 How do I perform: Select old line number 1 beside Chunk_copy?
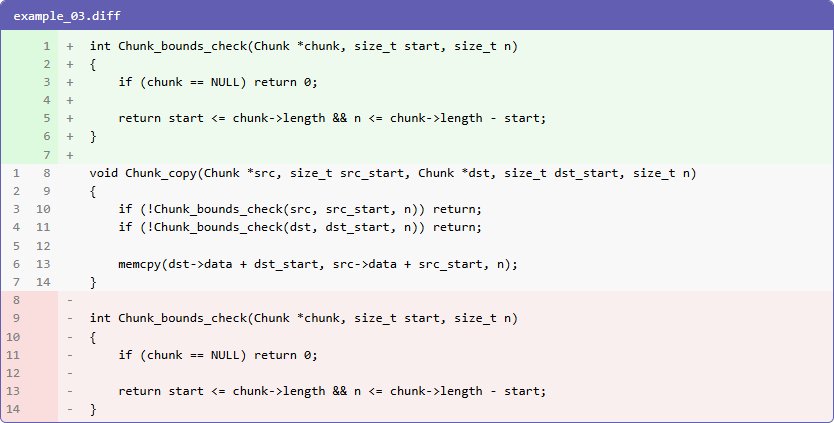(x=17, y=173)
